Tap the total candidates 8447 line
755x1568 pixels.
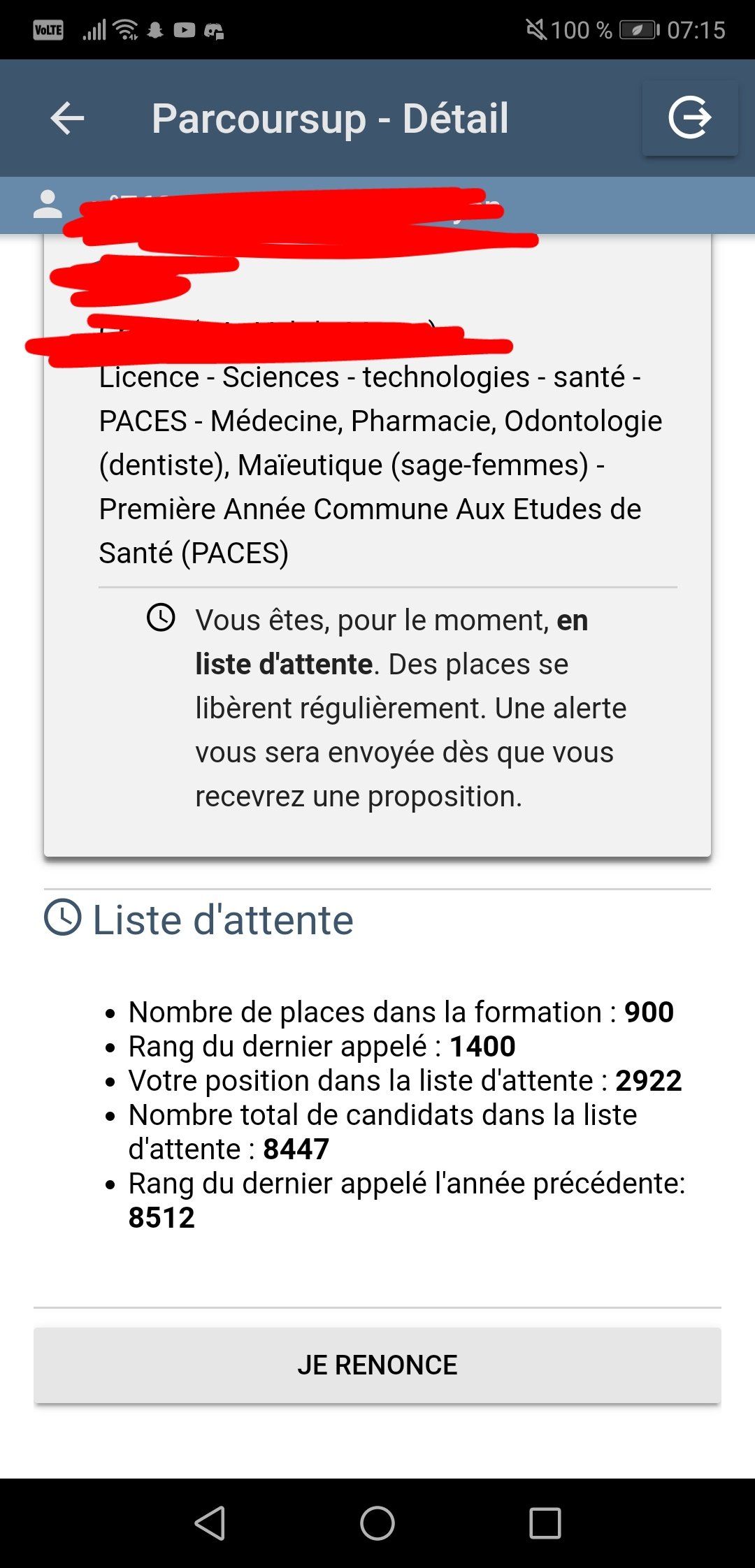point(382,1131)
